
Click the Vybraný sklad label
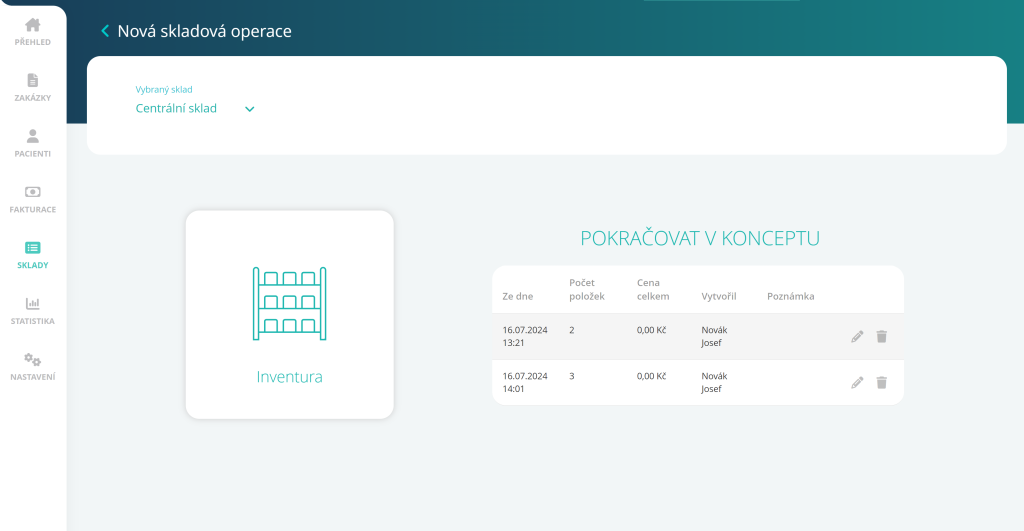pyautogui.click(x=164, y=89)
